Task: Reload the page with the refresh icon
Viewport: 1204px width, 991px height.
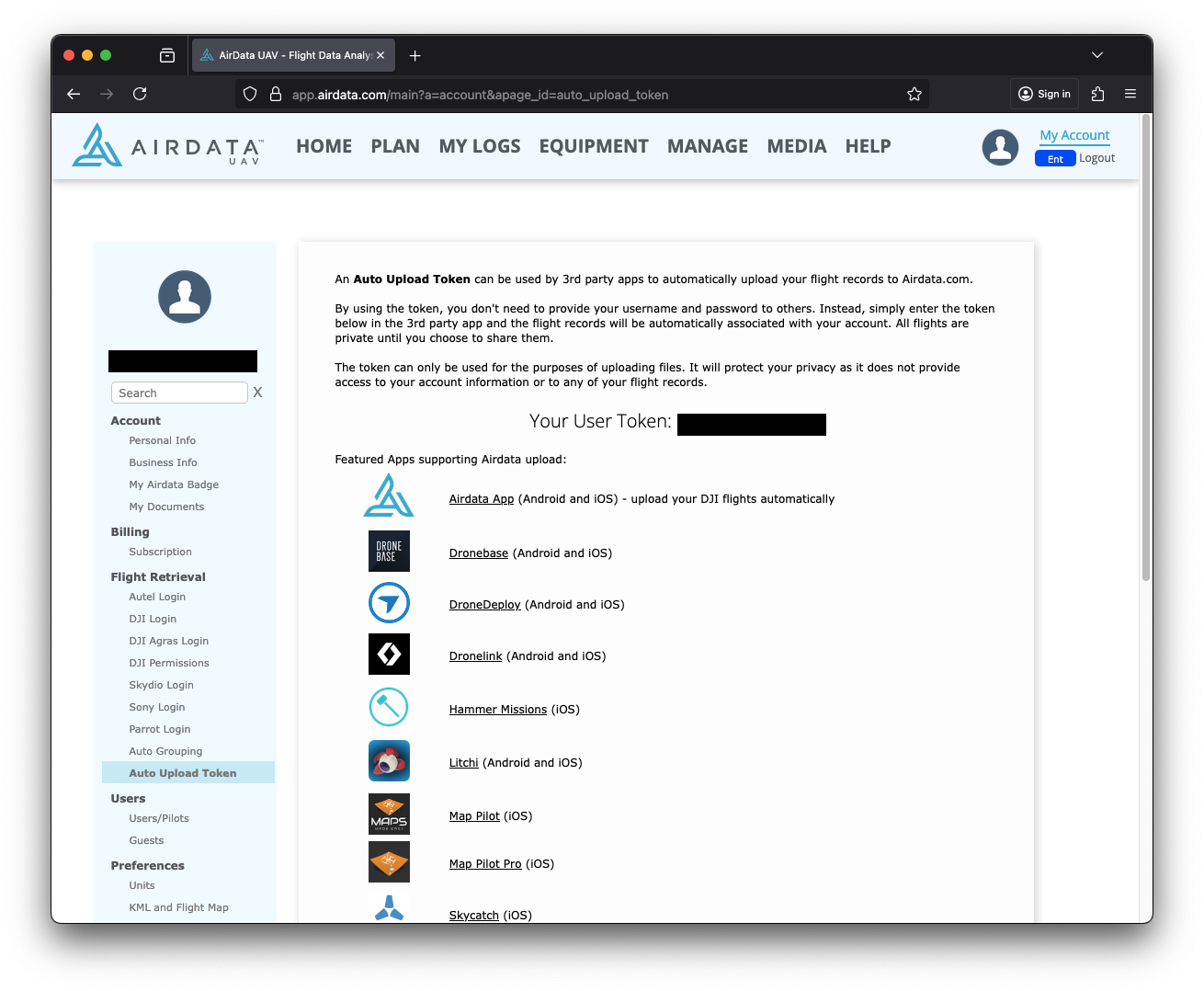Action: pyautogui.click(x=140, y=94)
